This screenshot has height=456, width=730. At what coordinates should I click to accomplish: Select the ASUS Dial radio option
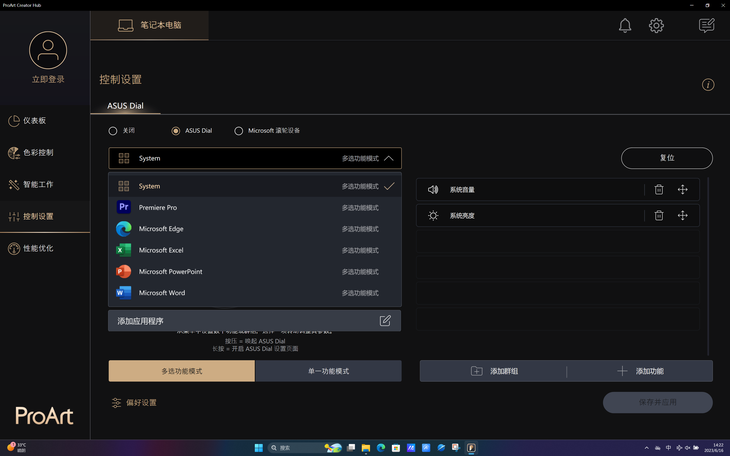176,131
